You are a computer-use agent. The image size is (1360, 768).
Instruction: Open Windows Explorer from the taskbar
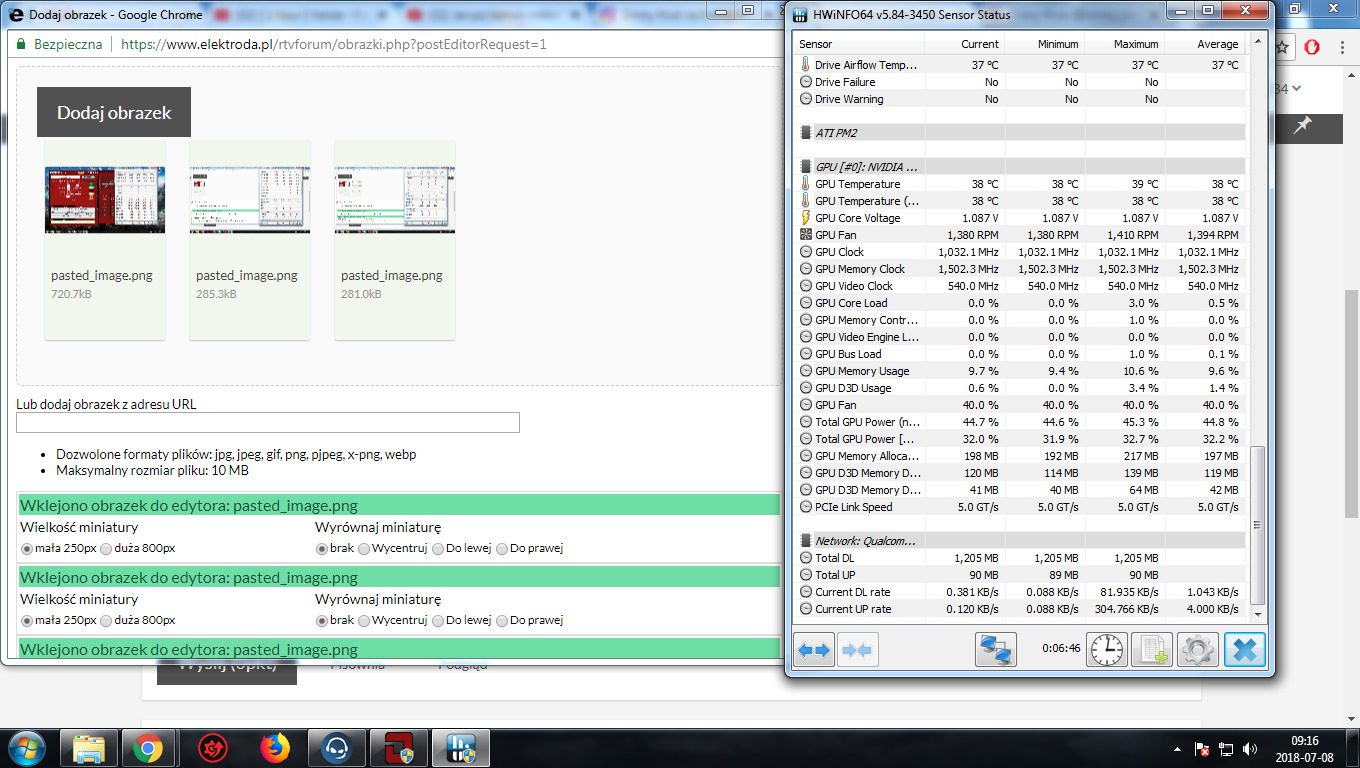[87, 747]
